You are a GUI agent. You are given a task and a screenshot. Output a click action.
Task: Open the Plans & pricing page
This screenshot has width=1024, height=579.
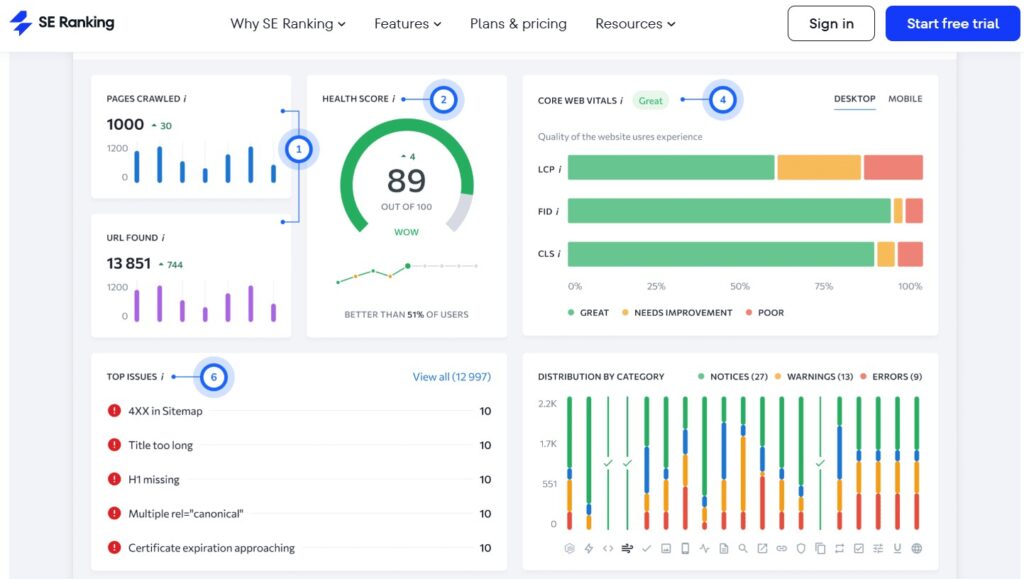[518, 24]
